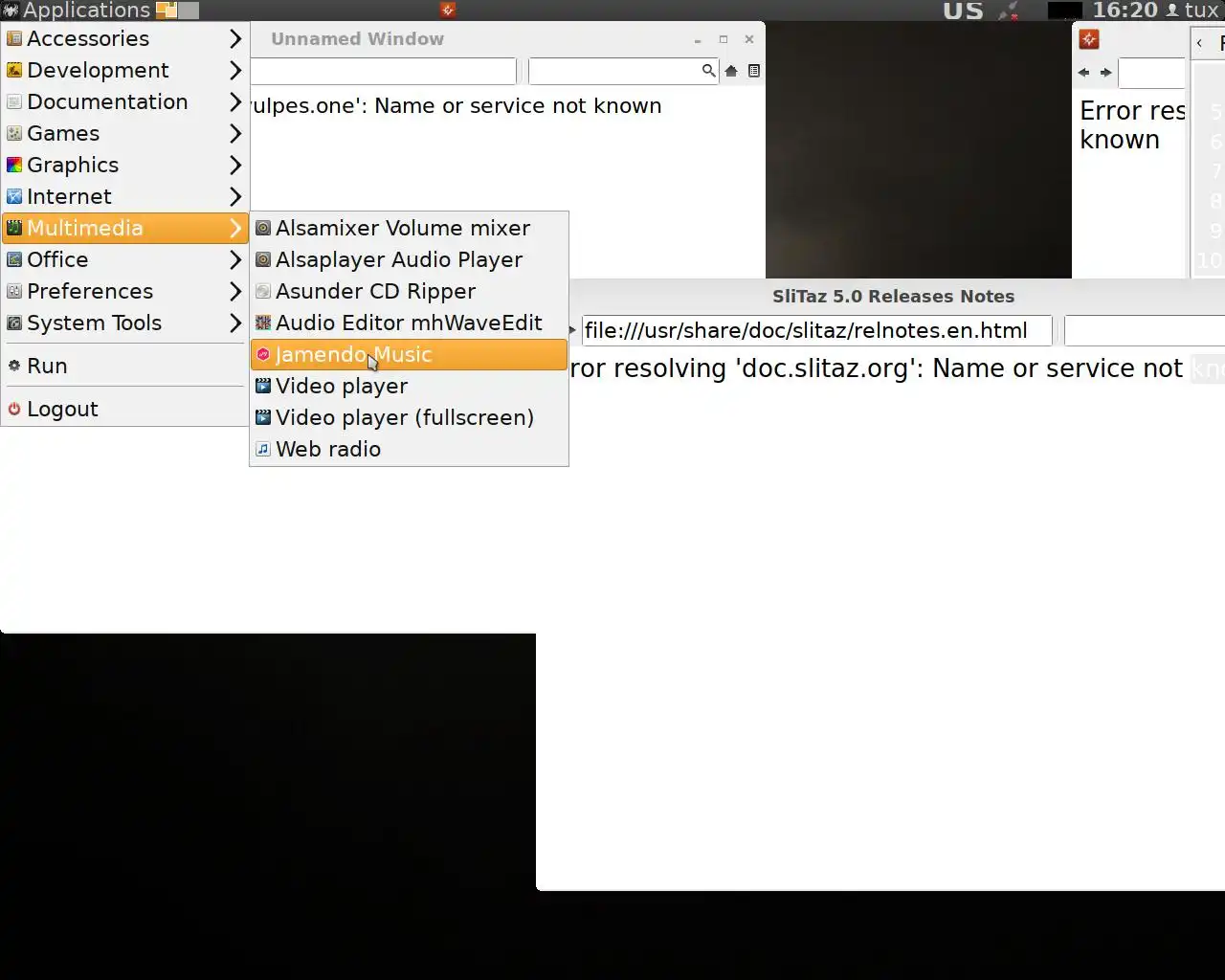The height and width of the screenshot is (980, 1225).
Task: Expand the System Tools submenu arrow
Action: click(235, 323)
